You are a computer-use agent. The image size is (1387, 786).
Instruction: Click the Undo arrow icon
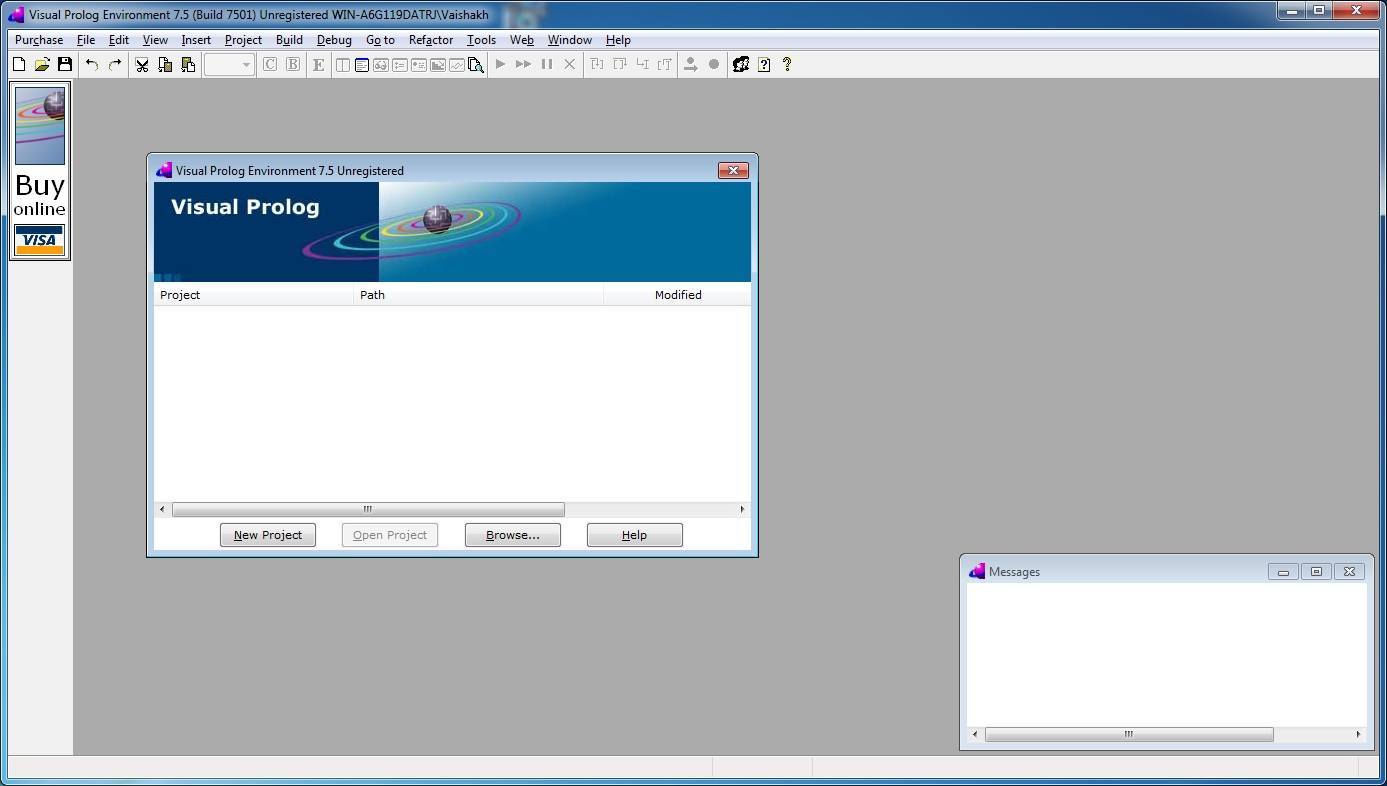[92, 64]
